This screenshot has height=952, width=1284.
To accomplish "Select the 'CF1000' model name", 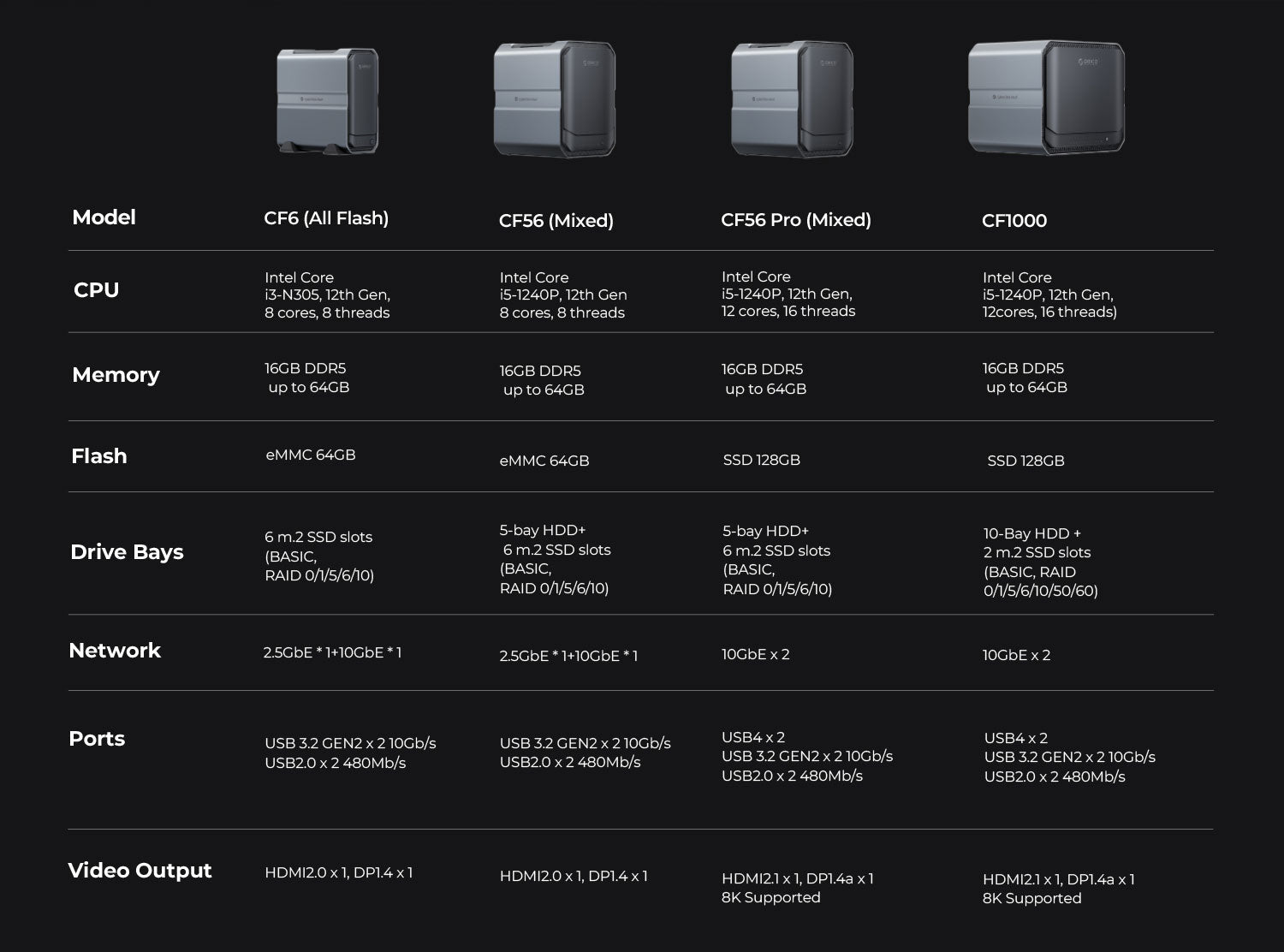I will [x=1014, y=221].
